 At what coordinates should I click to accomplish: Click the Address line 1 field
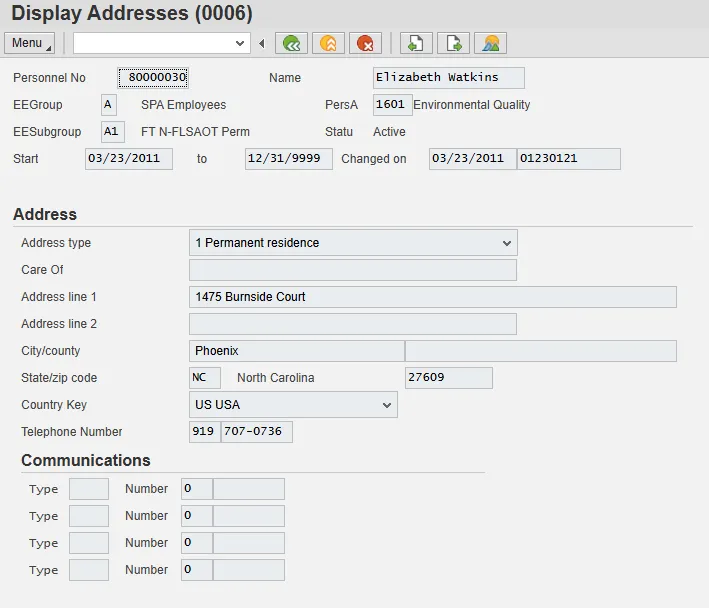pos(432,297)
